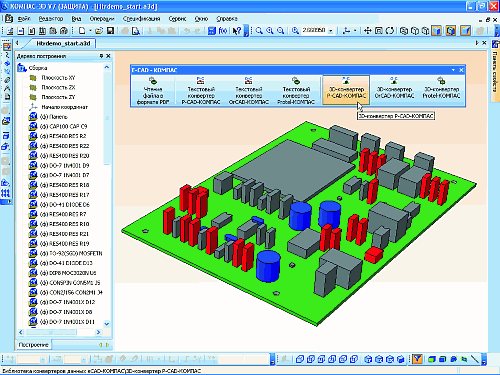The height and width of the screenshot is (375, 500).
Task: Toggle perspective view mode
Action: (x=451, y=31)
